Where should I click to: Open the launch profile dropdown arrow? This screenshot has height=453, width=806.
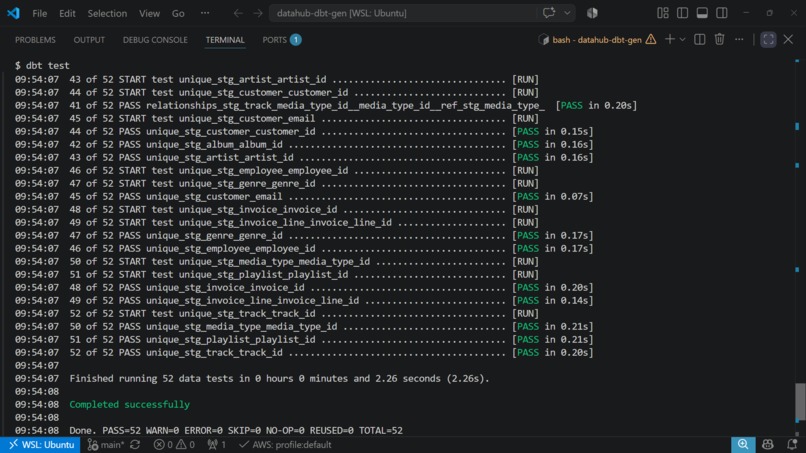pyautogui.click(x=683, y=40)
